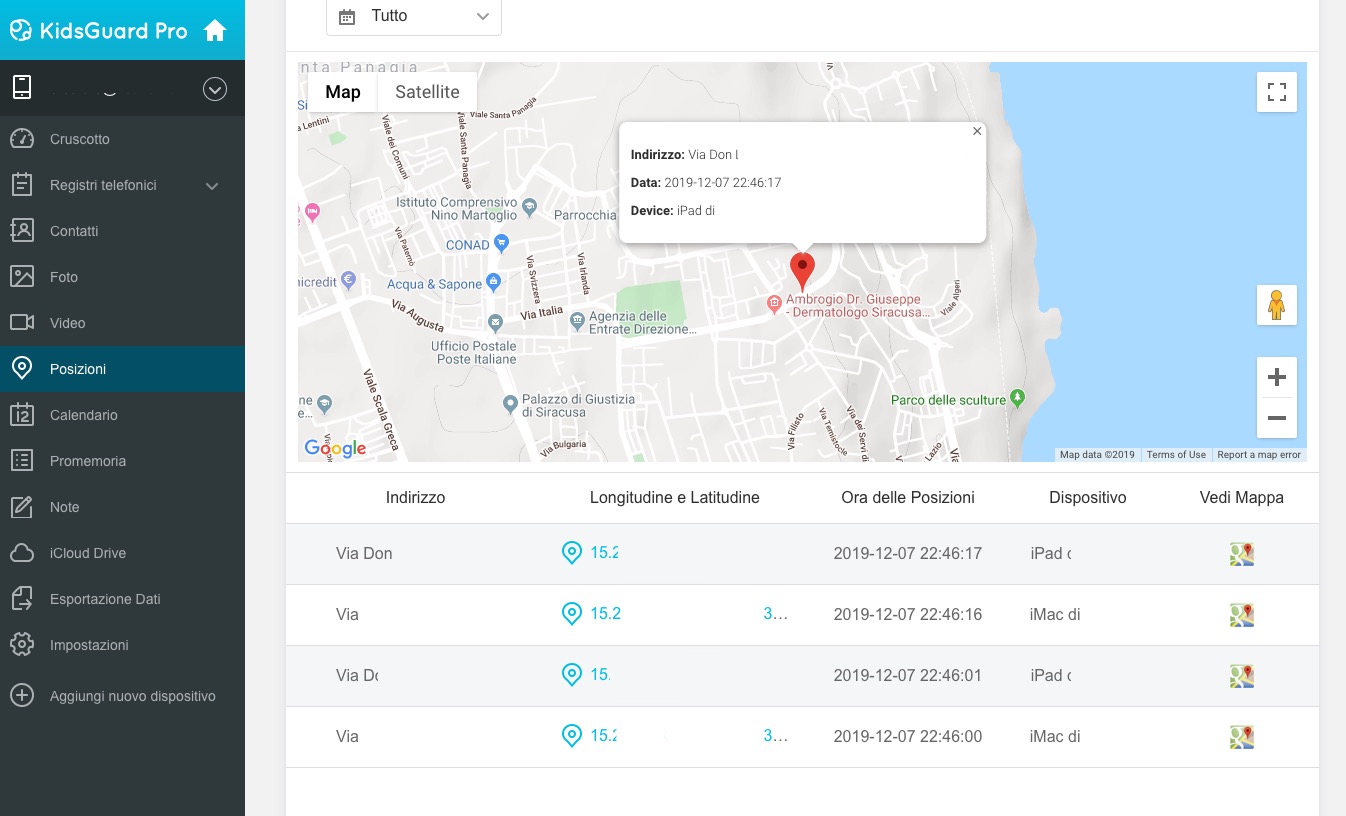
Task: Click the Calendario calendar icon
Action: point(22,415)
